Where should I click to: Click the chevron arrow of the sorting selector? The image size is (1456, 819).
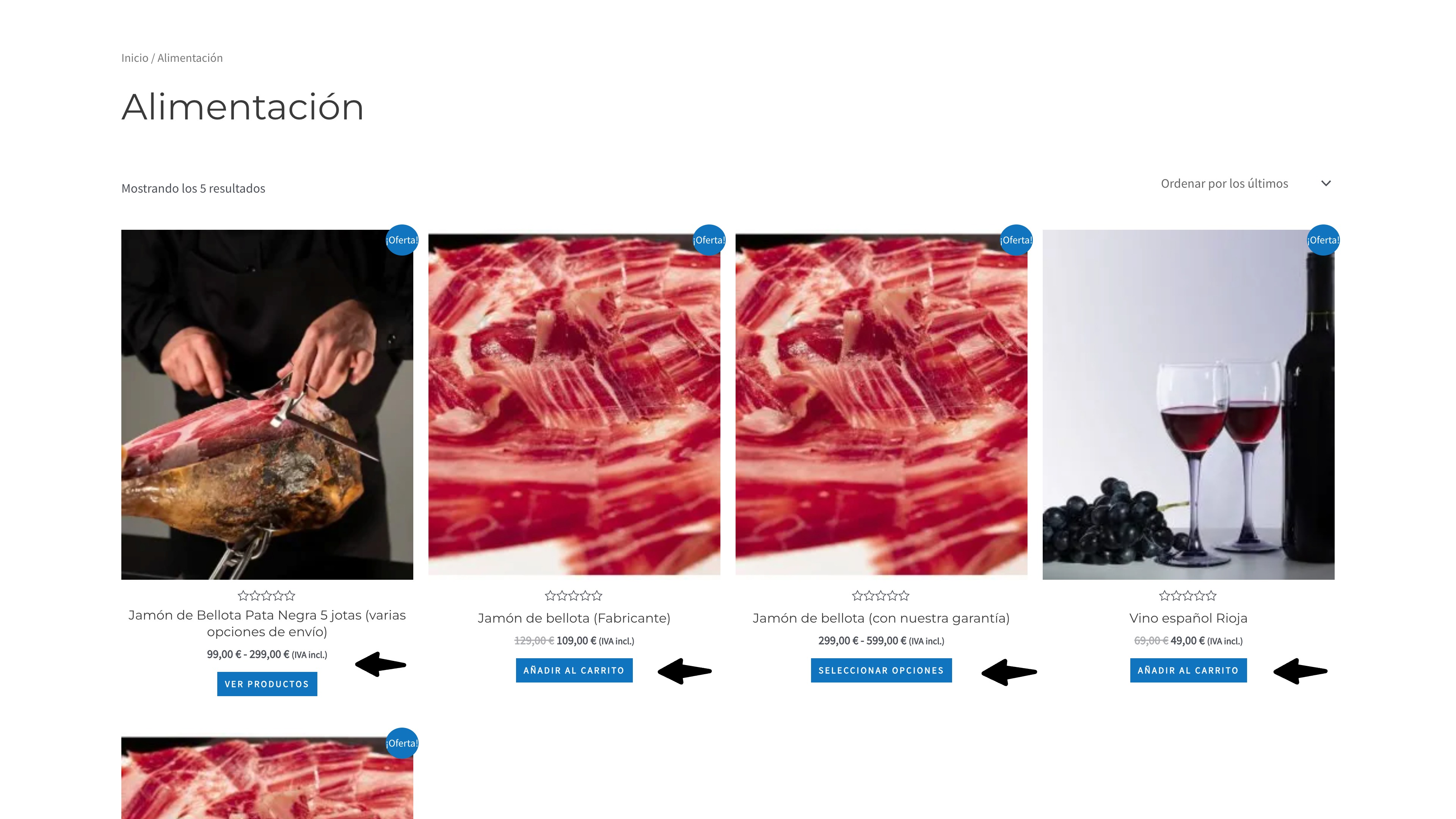[1326, 184]
